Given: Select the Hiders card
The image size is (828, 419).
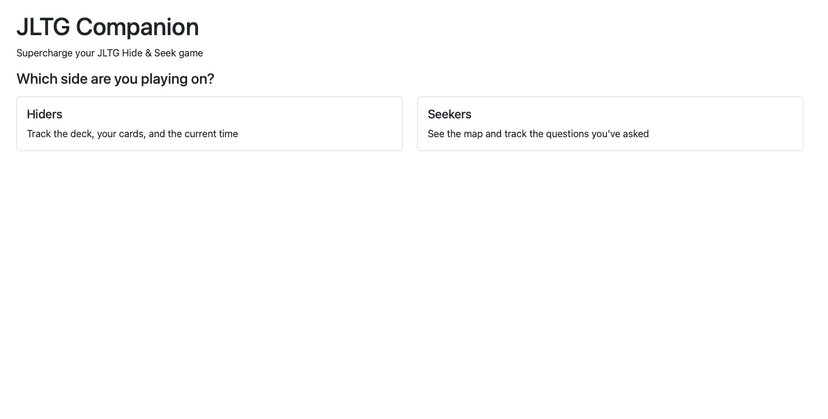Looking at the screenshot, I should point(209,124).
